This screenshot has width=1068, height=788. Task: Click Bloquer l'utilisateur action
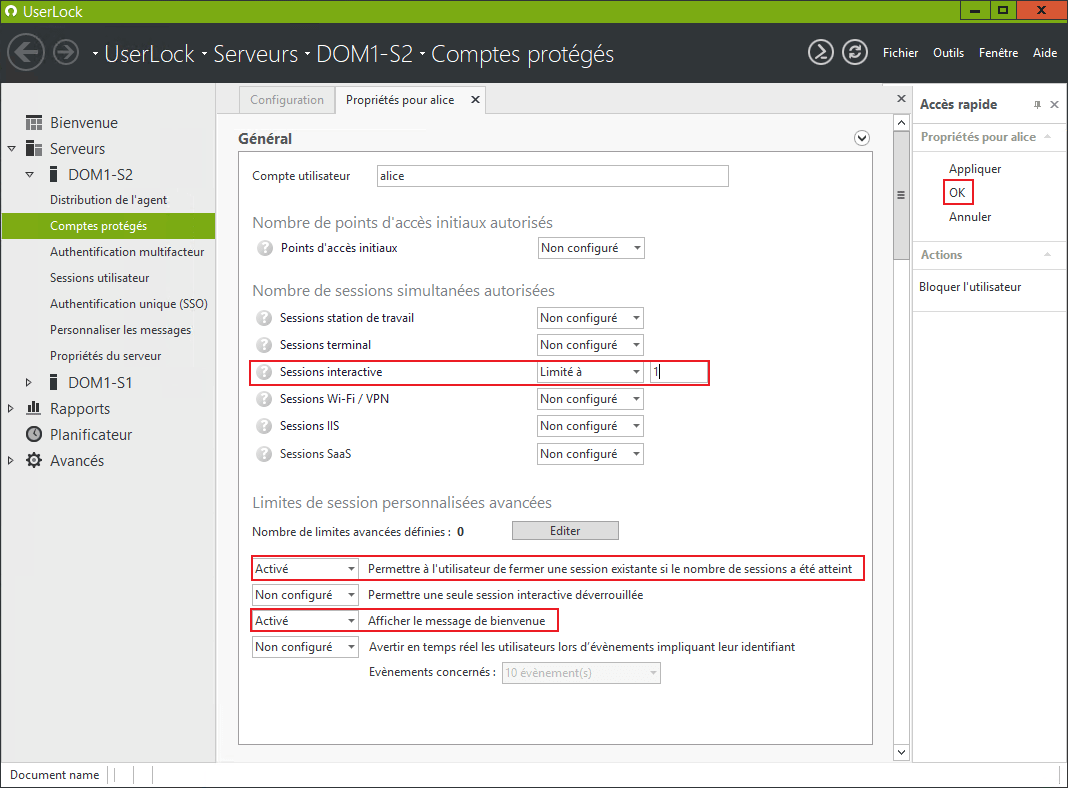pos(970,287)
